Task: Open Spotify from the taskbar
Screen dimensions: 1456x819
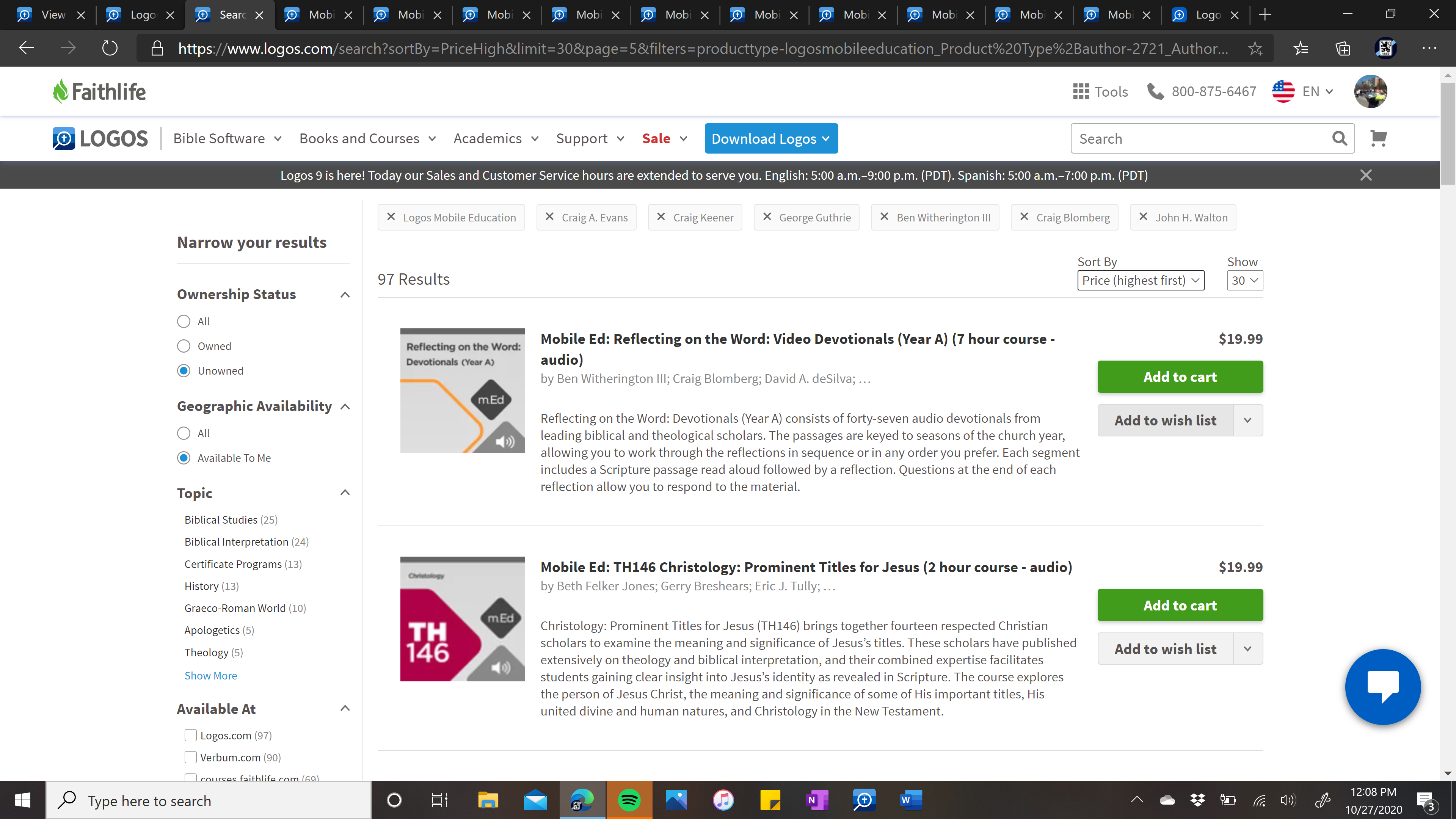Action: 629,800
